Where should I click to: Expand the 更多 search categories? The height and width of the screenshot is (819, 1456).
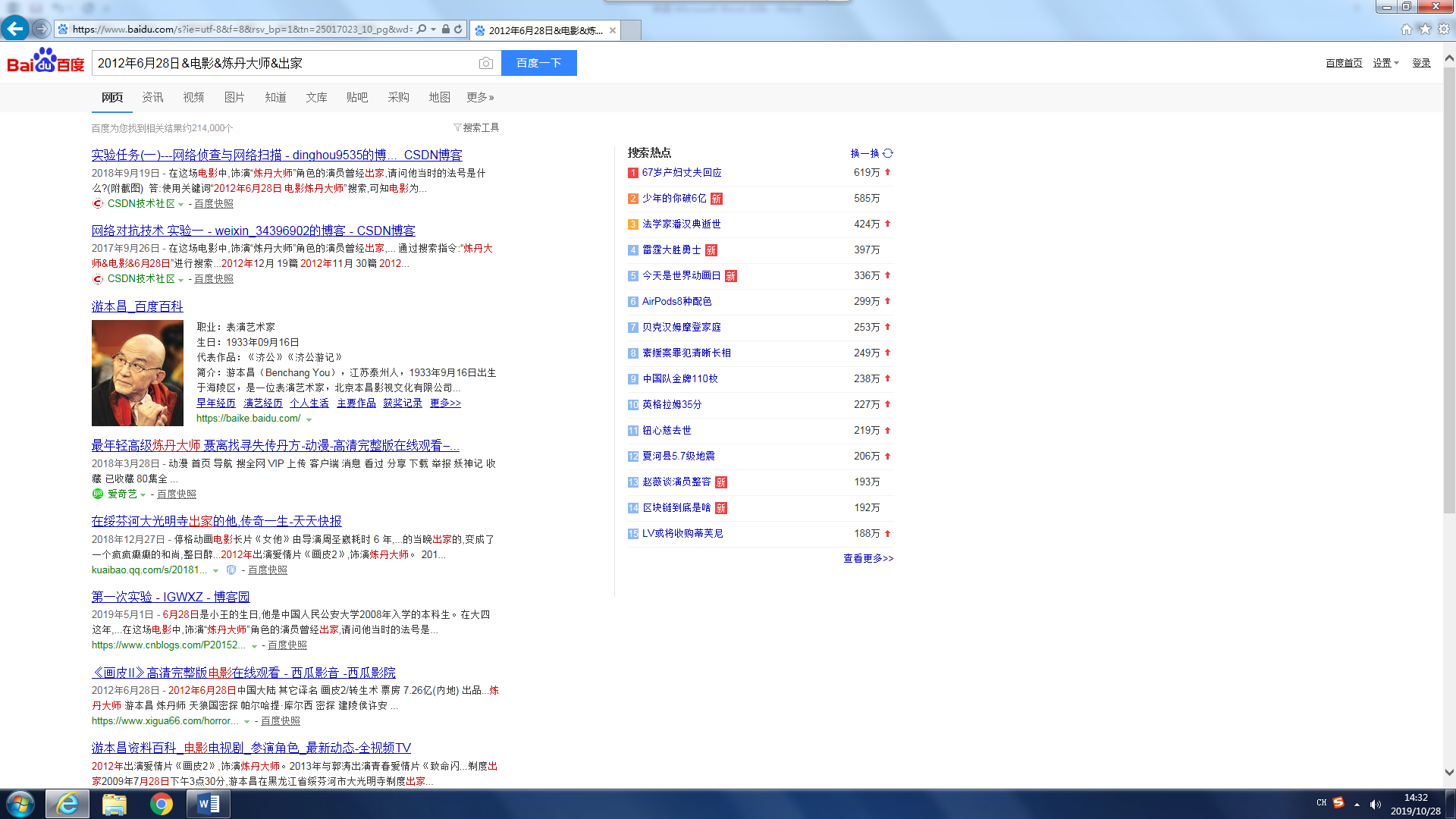[x=480, y=97]
